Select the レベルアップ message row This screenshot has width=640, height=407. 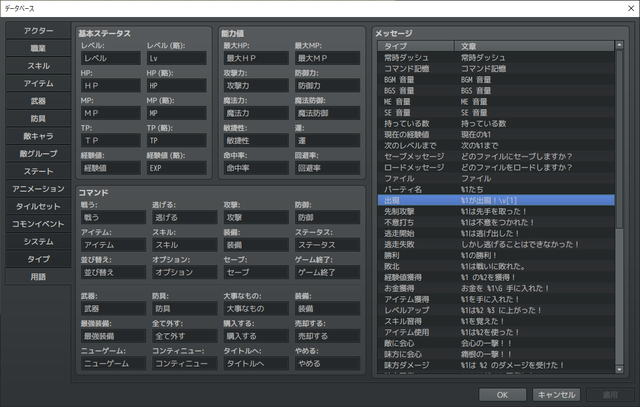click(x=496, y=310)
